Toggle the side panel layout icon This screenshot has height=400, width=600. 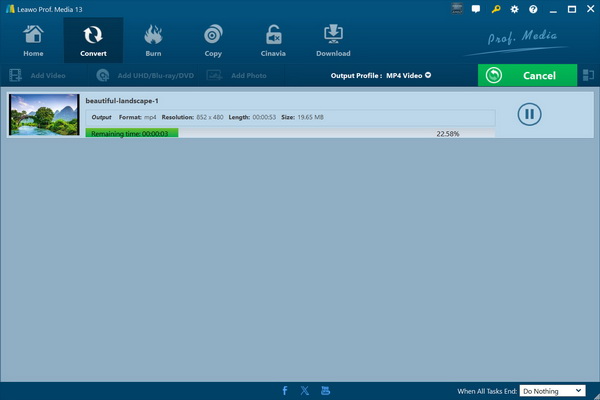(x=588, y=75)
